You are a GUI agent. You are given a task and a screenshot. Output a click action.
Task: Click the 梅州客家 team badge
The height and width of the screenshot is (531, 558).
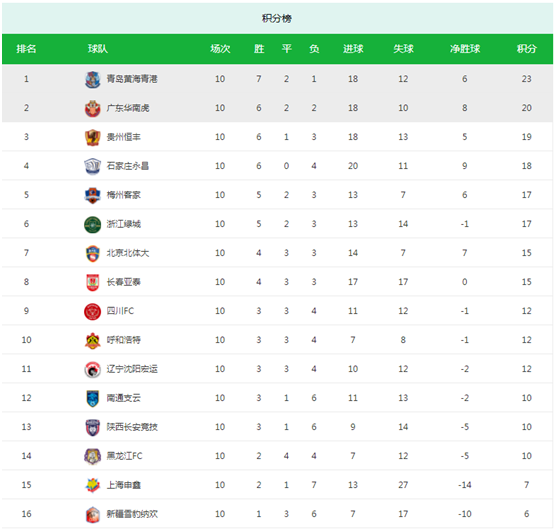click(x=93, y=195)
